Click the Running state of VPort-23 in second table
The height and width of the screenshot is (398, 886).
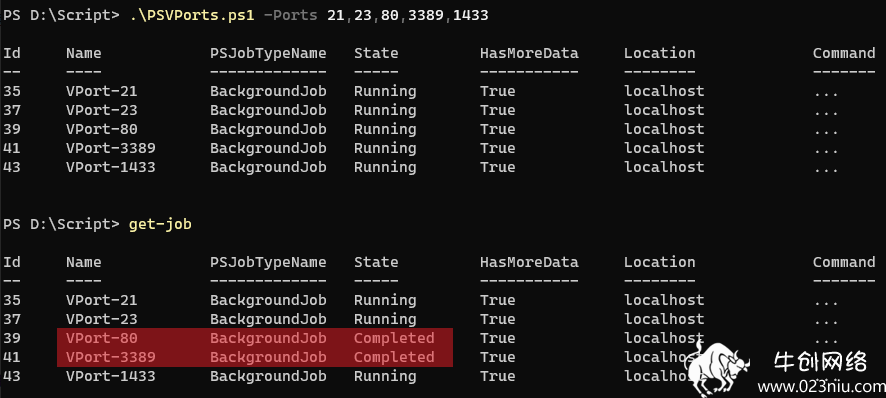385,319
